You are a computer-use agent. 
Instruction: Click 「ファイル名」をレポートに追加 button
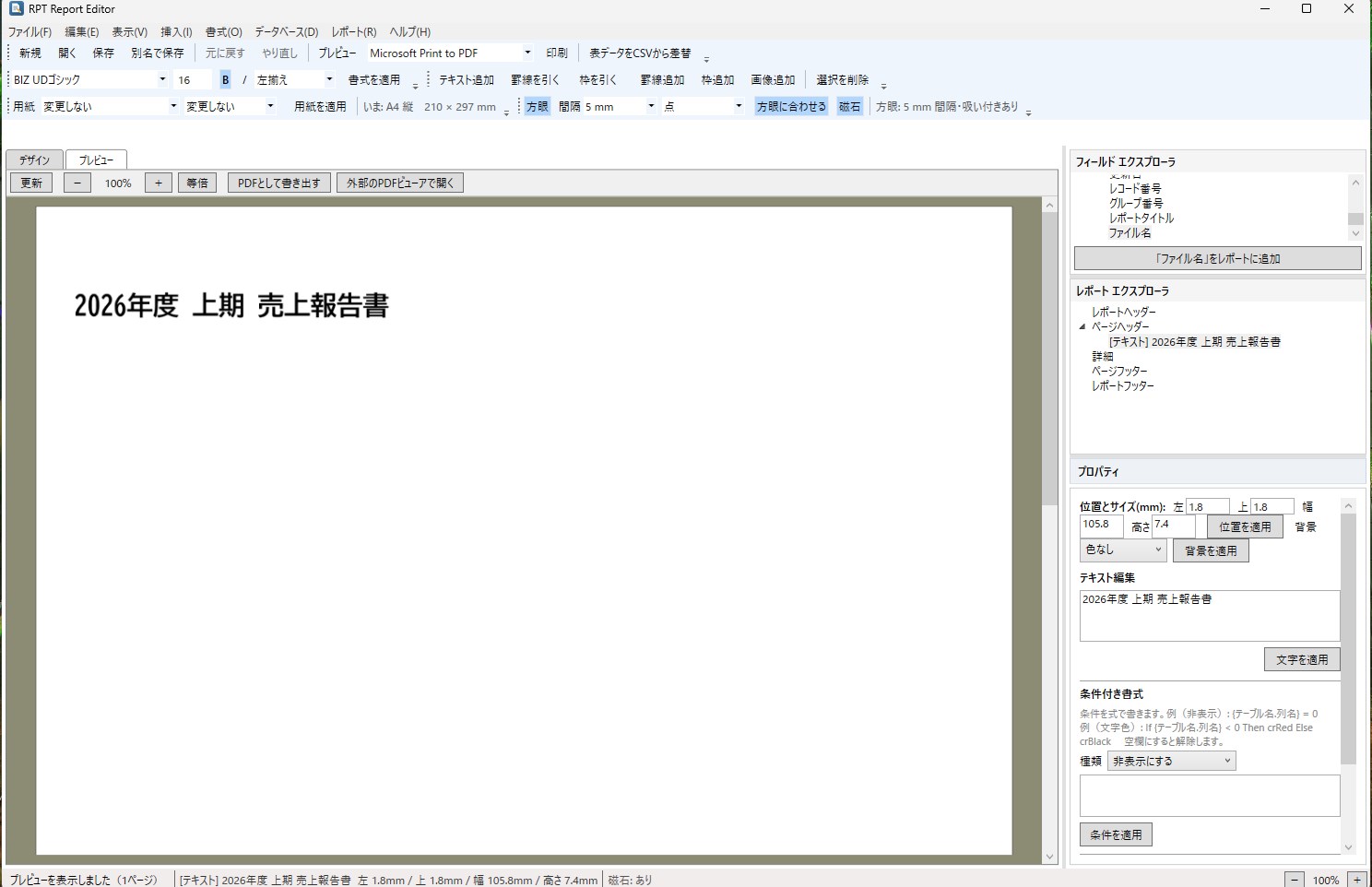(1217, 258)
